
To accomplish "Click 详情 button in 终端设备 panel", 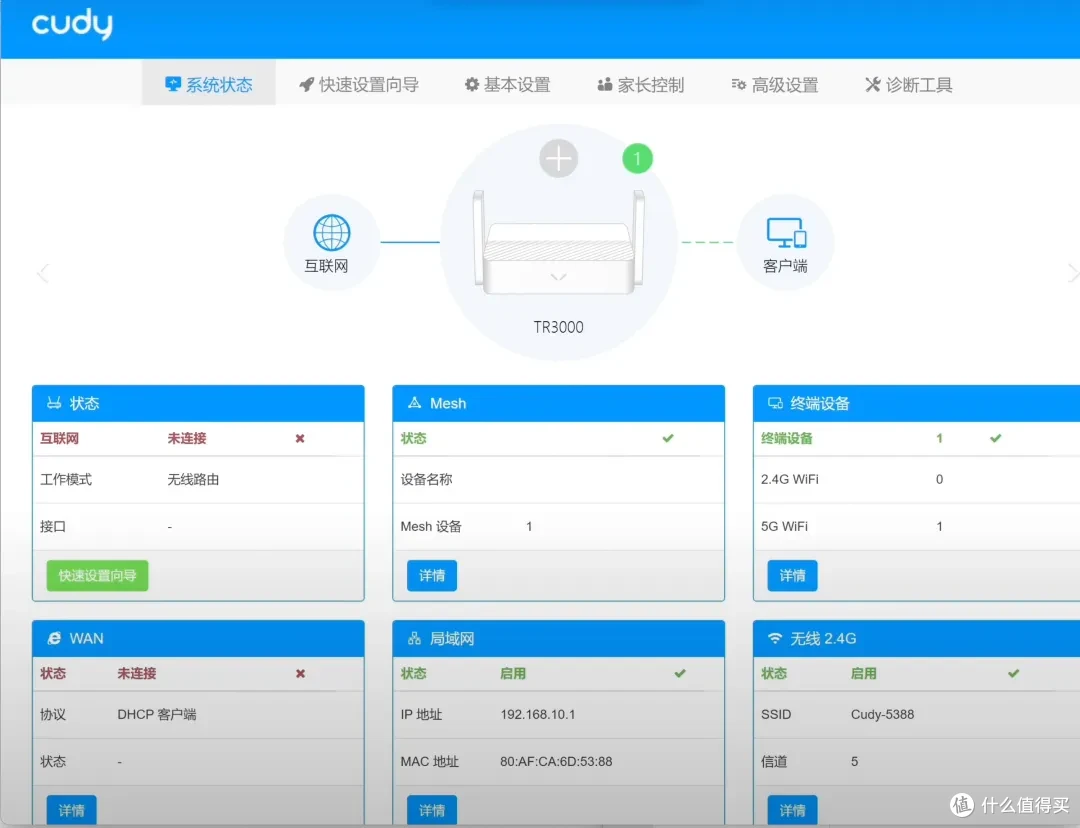I will tap(792, 575).
